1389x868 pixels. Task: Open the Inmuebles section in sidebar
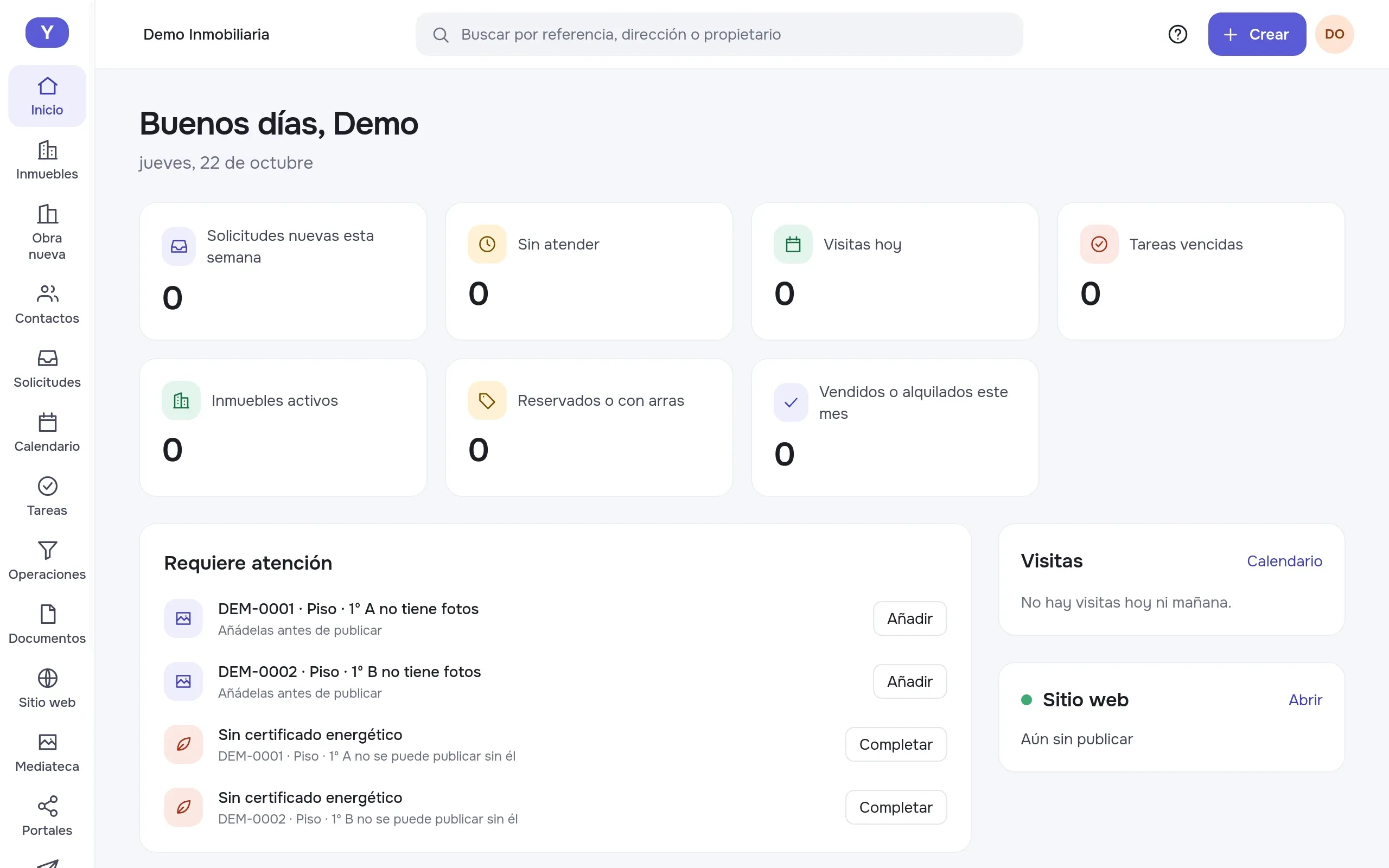click(x=47, y=160)
